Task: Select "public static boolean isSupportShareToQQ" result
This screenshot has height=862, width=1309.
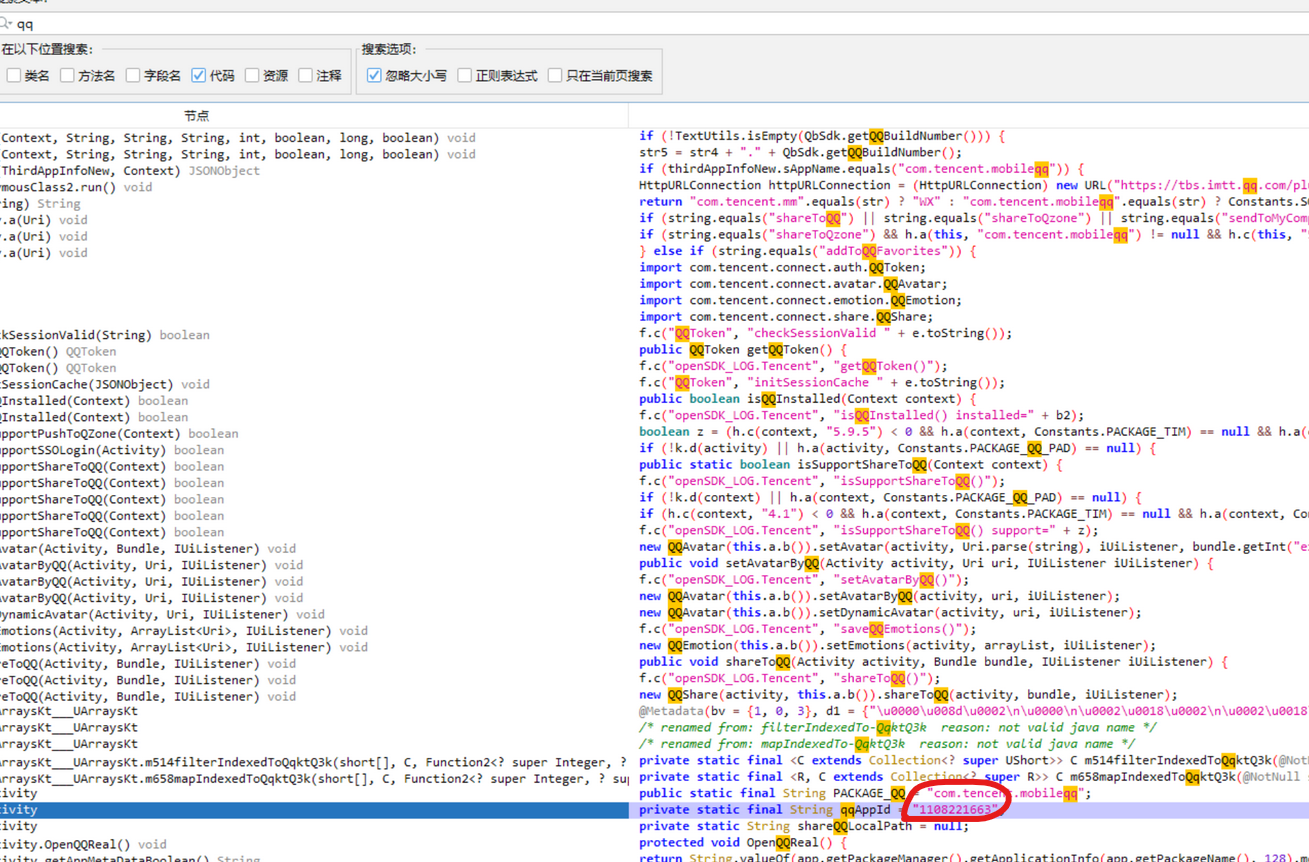Action: 850,465
